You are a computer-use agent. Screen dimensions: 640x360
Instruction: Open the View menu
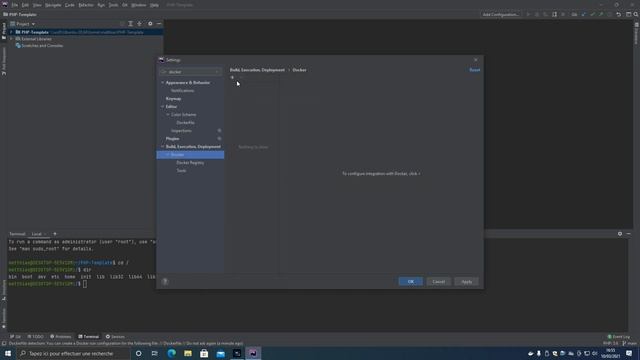click(37, 5)
